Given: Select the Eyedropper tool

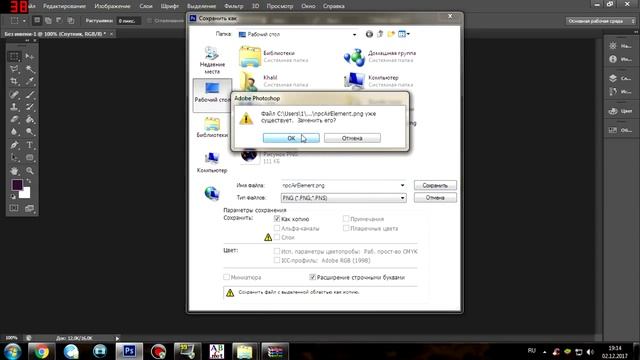Looking at the screenshot, I should tap(30, 81).
